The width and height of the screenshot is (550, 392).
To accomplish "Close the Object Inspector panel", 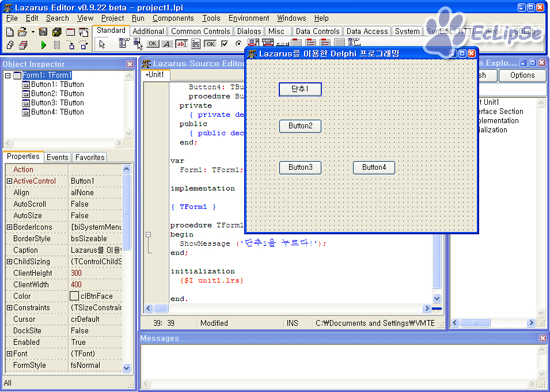I will tap(130, 64).
